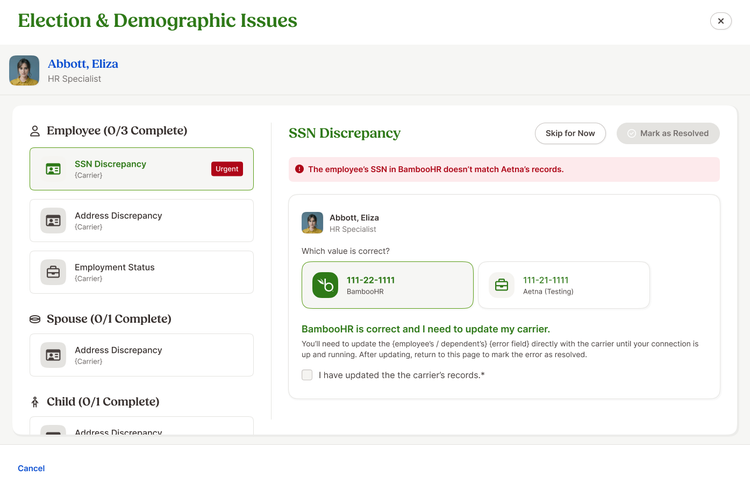Click Abbott, Eliza avatar in SSN card
The width and height of the screenshot is (750, 490).
pos(312,223)
